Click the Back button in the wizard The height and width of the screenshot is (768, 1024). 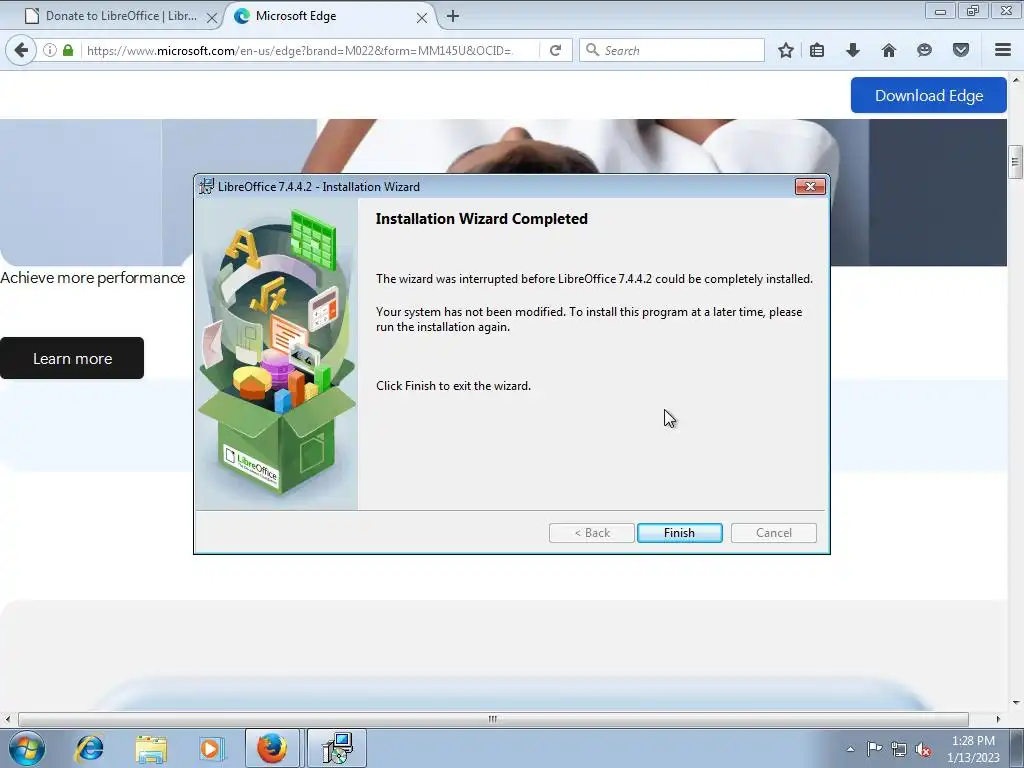[x=592, y=533]
